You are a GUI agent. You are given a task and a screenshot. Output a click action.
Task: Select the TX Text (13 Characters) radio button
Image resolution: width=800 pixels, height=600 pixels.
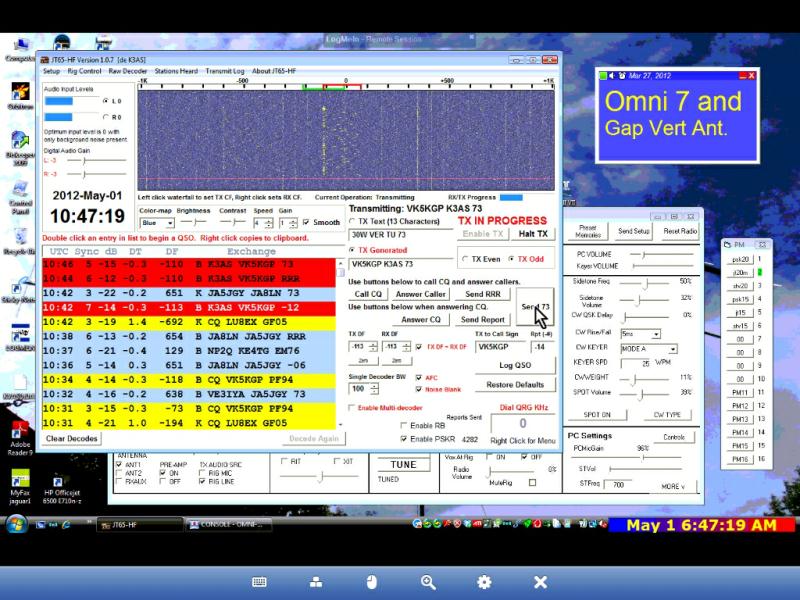[x=352, y=221]
